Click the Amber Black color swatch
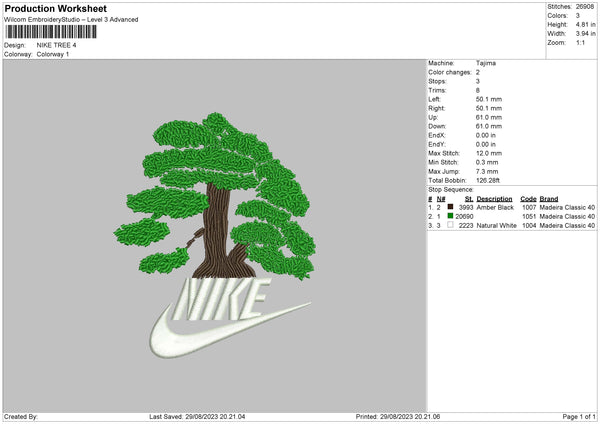Viewport: 600px width, 424px height. [x=451, y=207]
